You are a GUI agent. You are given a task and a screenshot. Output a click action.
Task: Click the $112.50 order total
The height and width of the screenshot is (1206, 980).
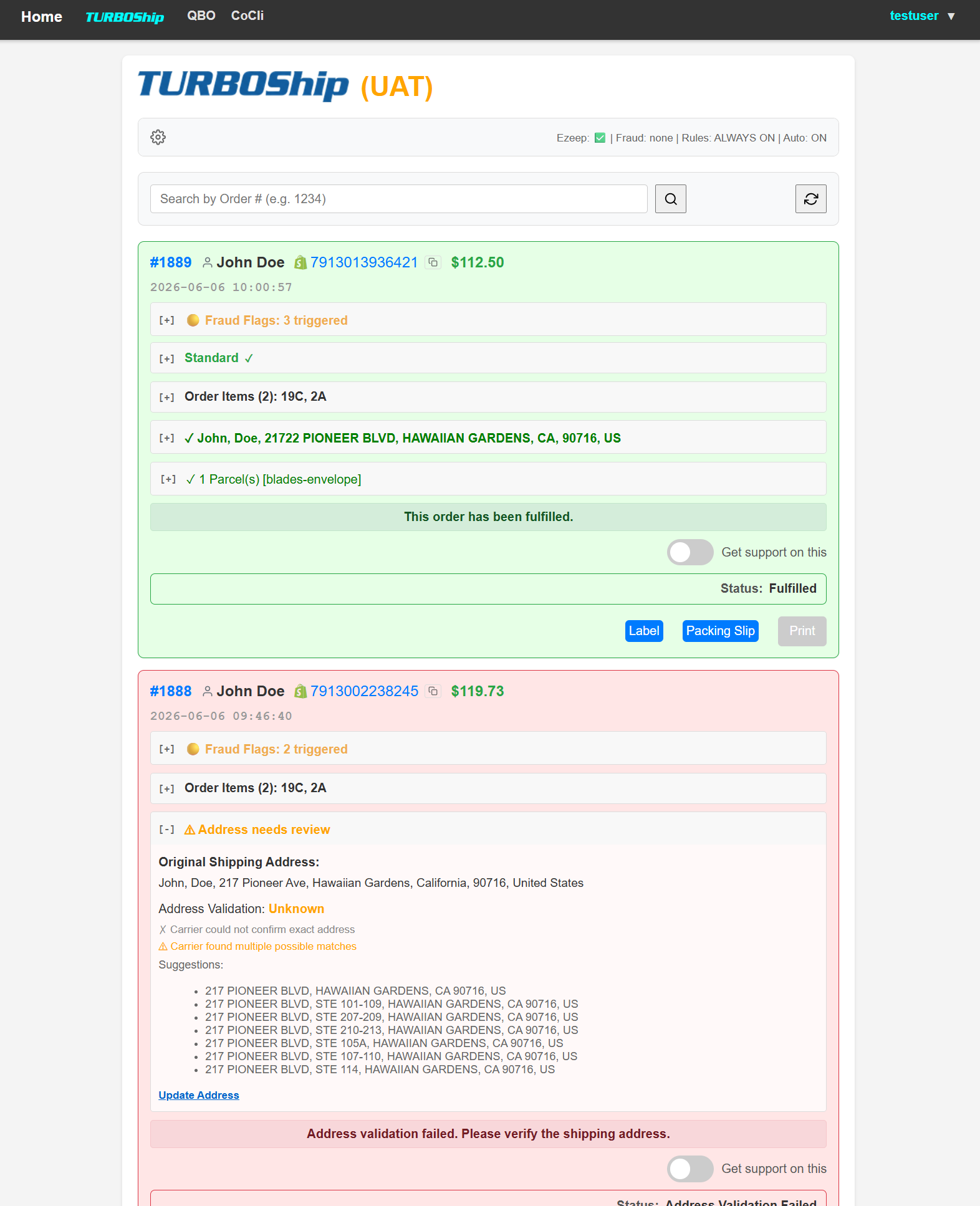[x=478, y=262]
